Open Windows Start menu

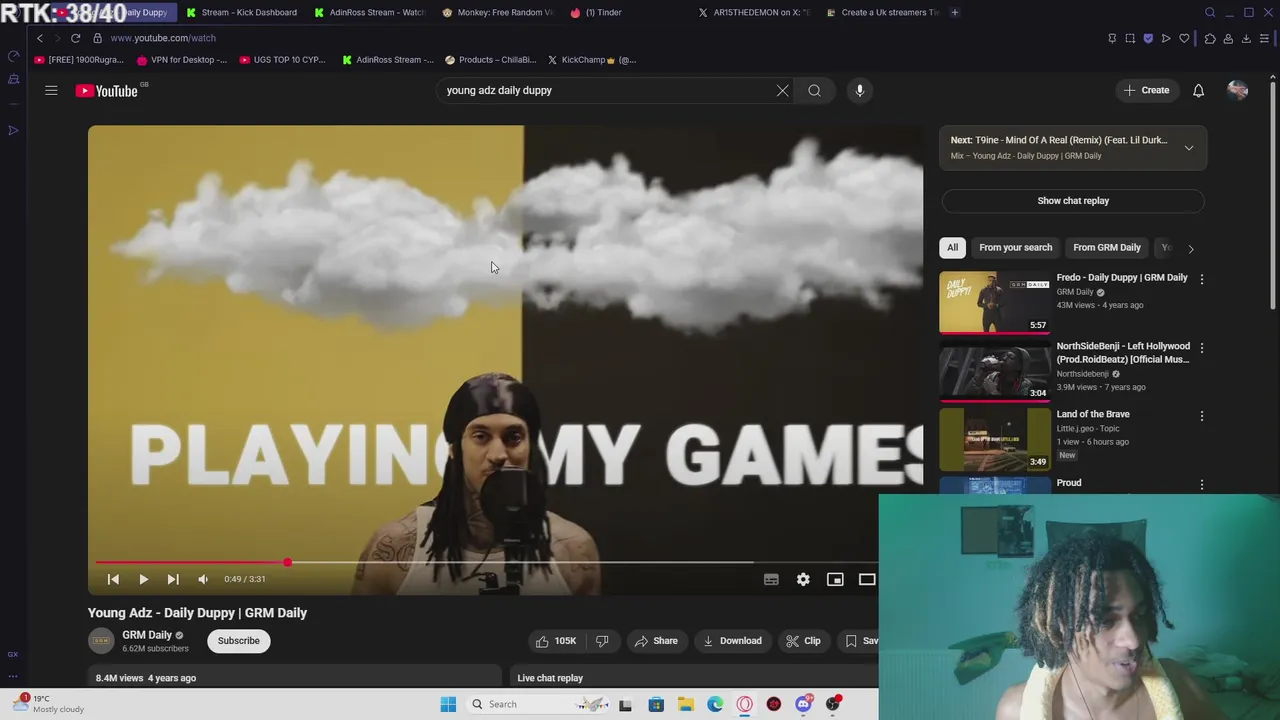click(448, 704)
